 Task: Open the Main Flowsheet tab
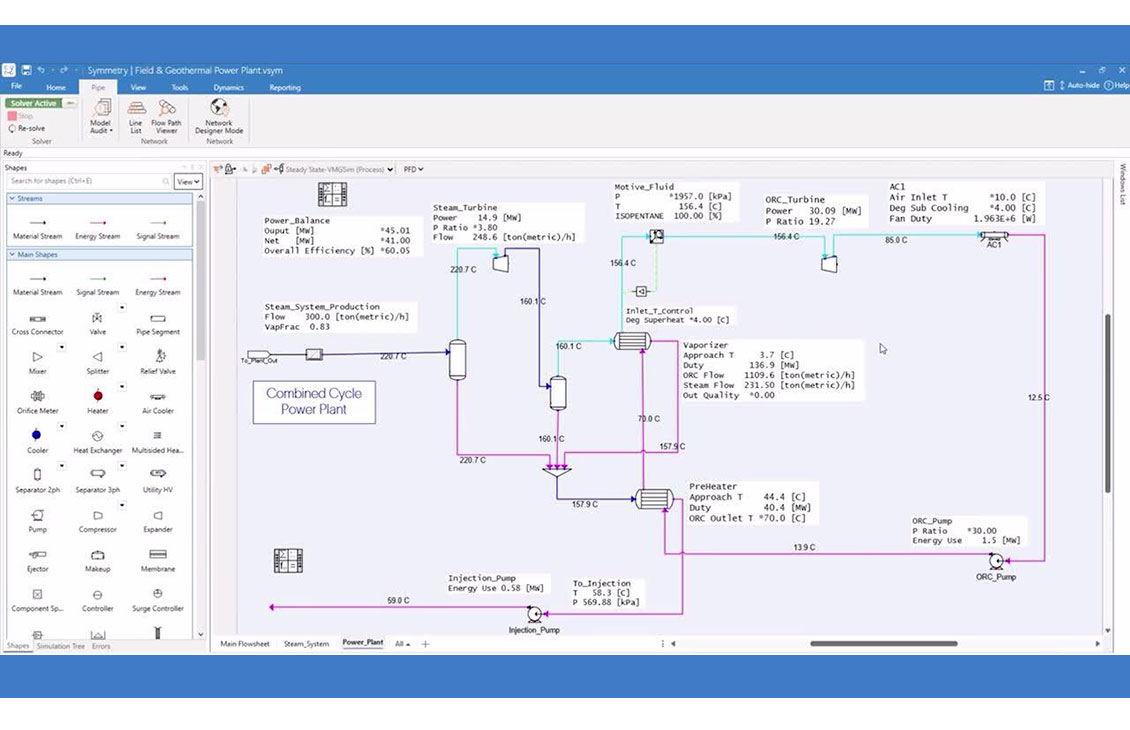(x=245, y=644)
